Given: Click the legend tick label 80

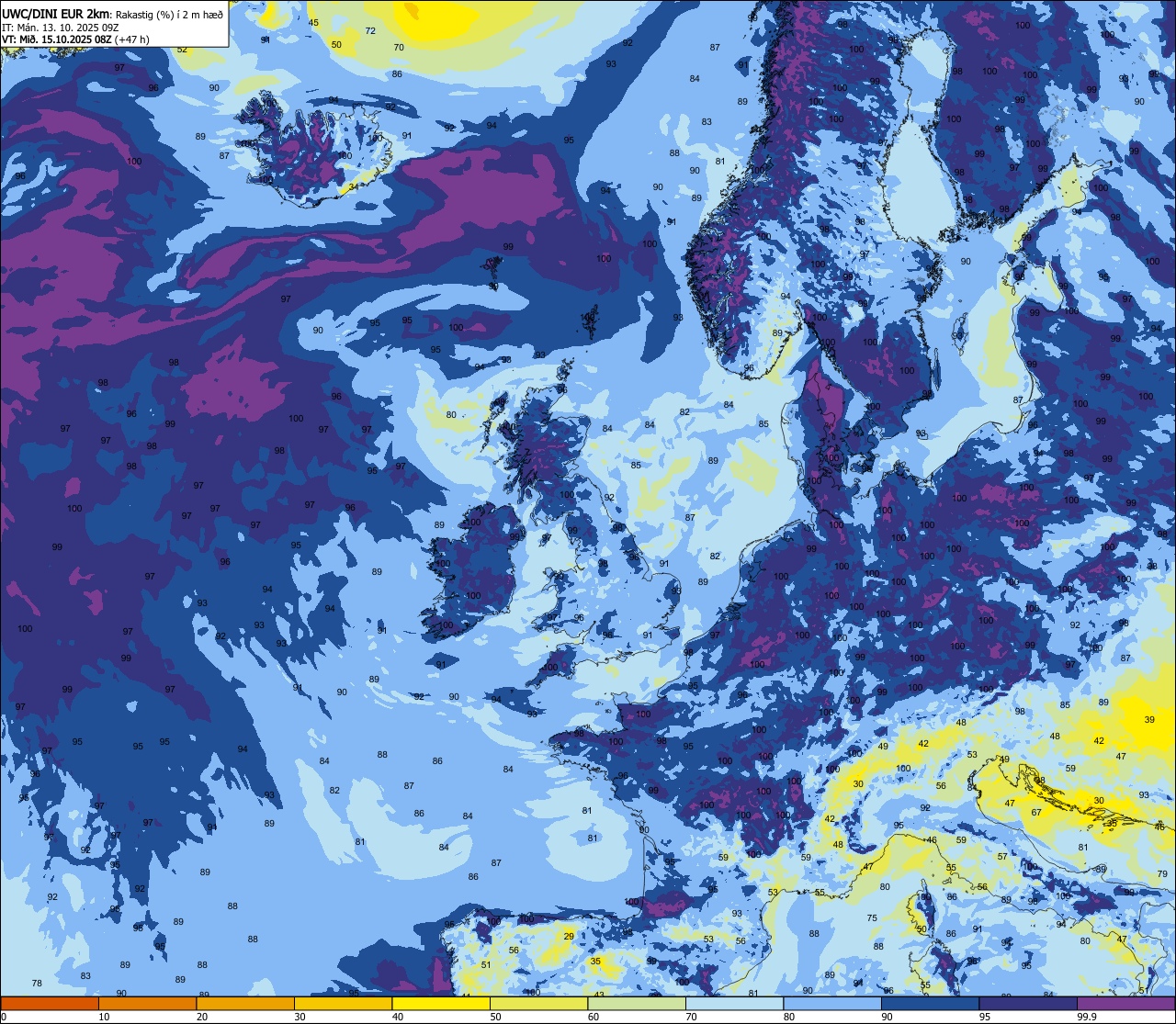Looking at the screenshot, I should coord(789,1017).
